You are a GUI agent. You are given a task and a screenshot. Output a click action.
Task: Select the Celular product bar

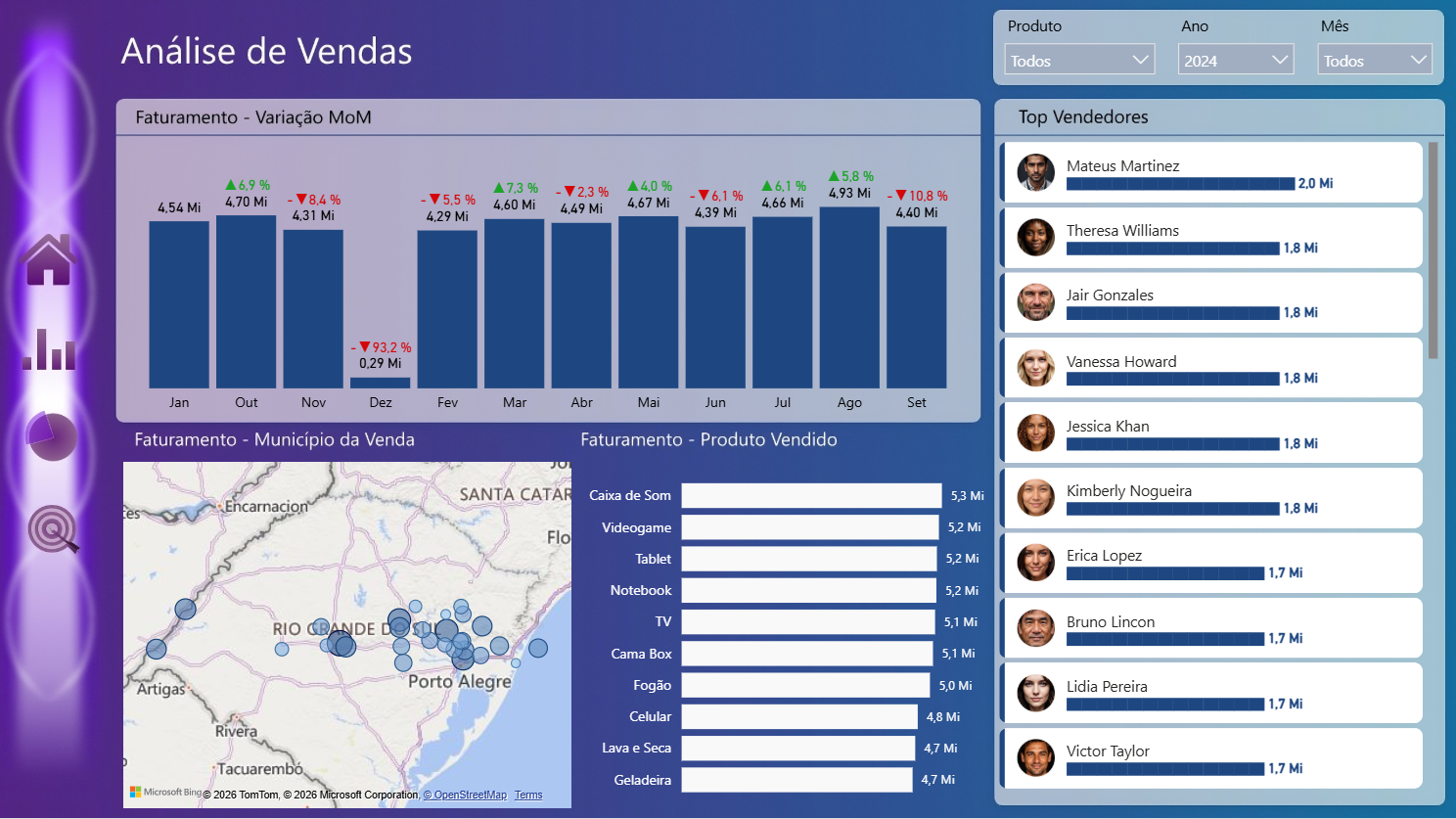pos(799,716)
